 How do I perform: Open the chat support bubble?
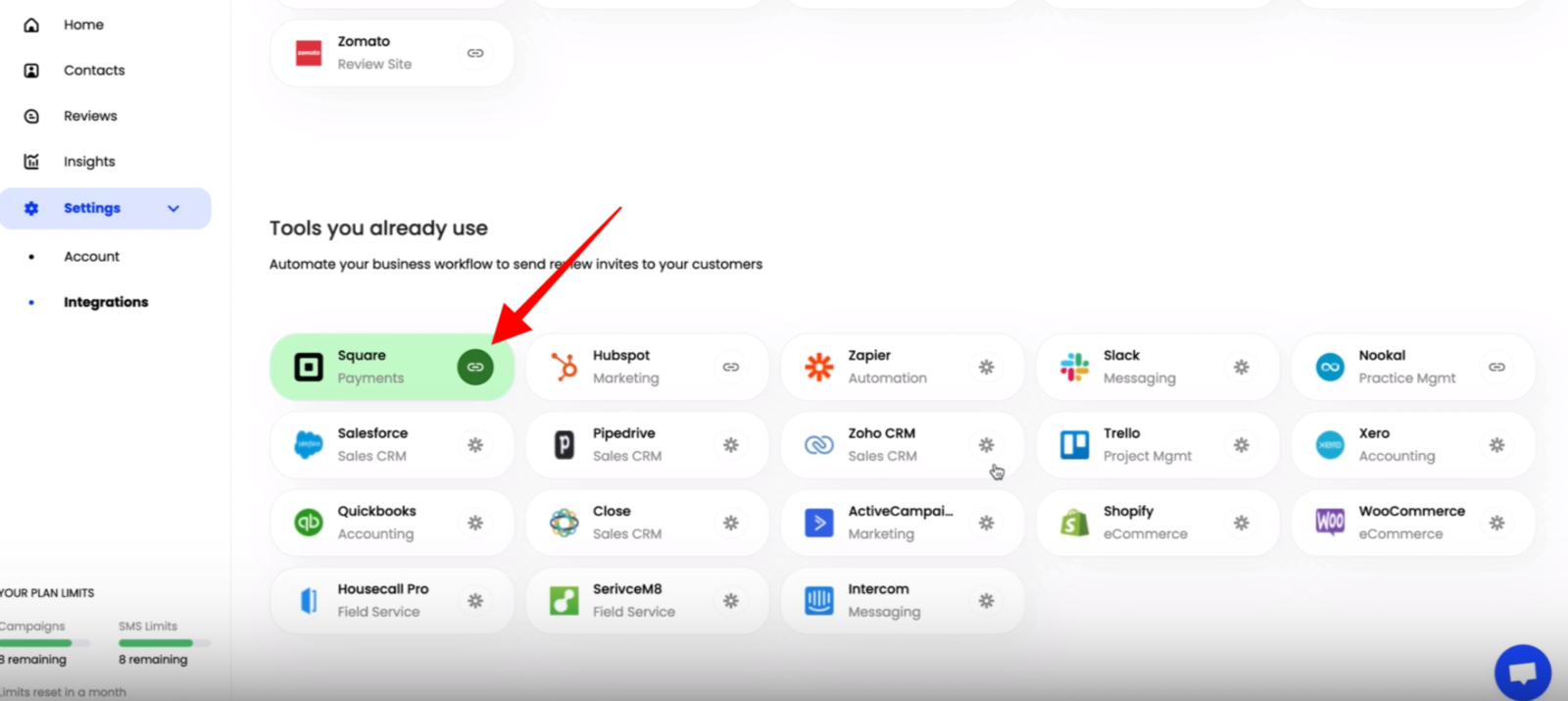pyautogui.click(x=1523, y=672)
